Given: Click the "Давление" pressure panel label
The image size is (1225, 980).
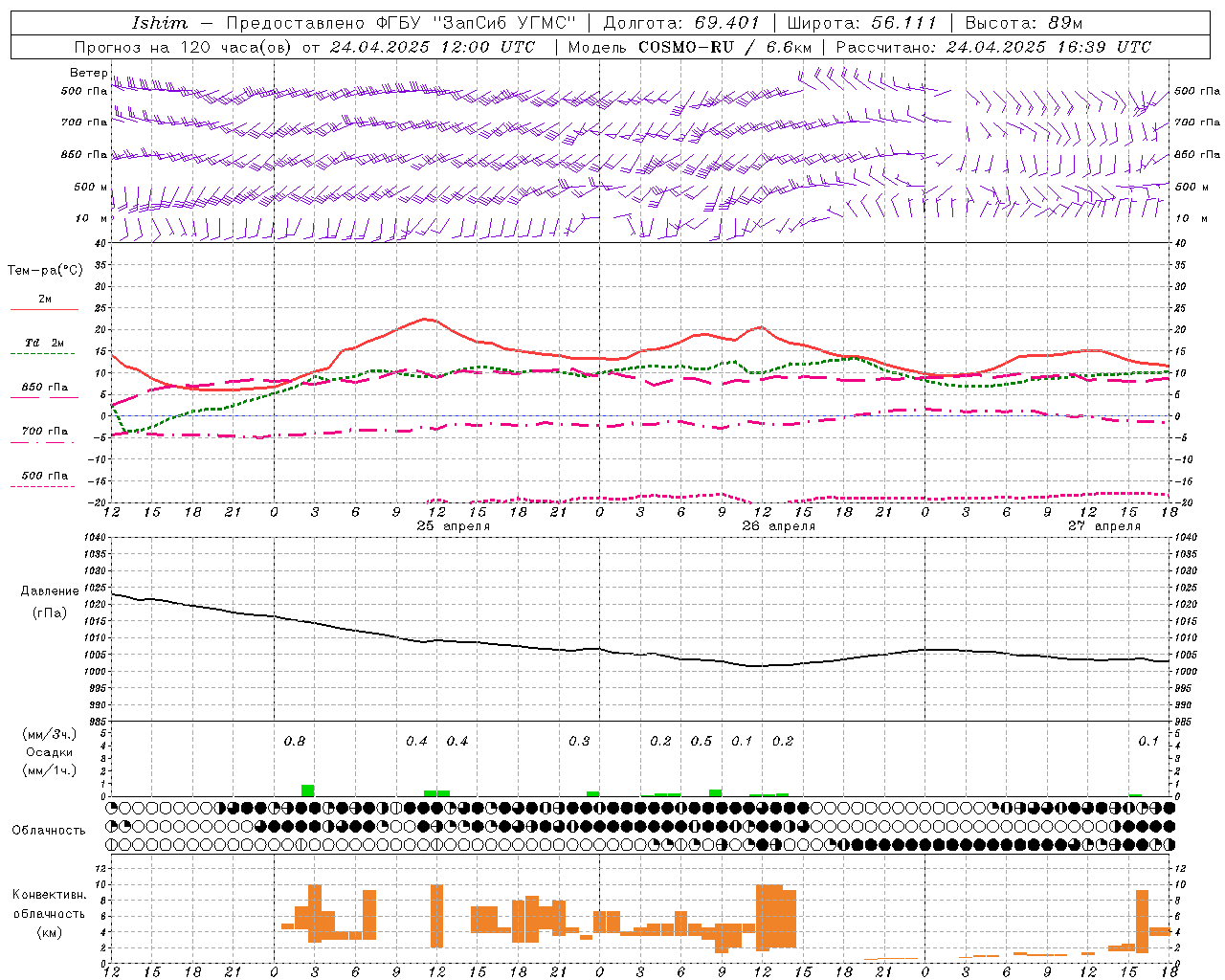Looking at the screenshot, I should pyautogui.click(x=48, y=591).
